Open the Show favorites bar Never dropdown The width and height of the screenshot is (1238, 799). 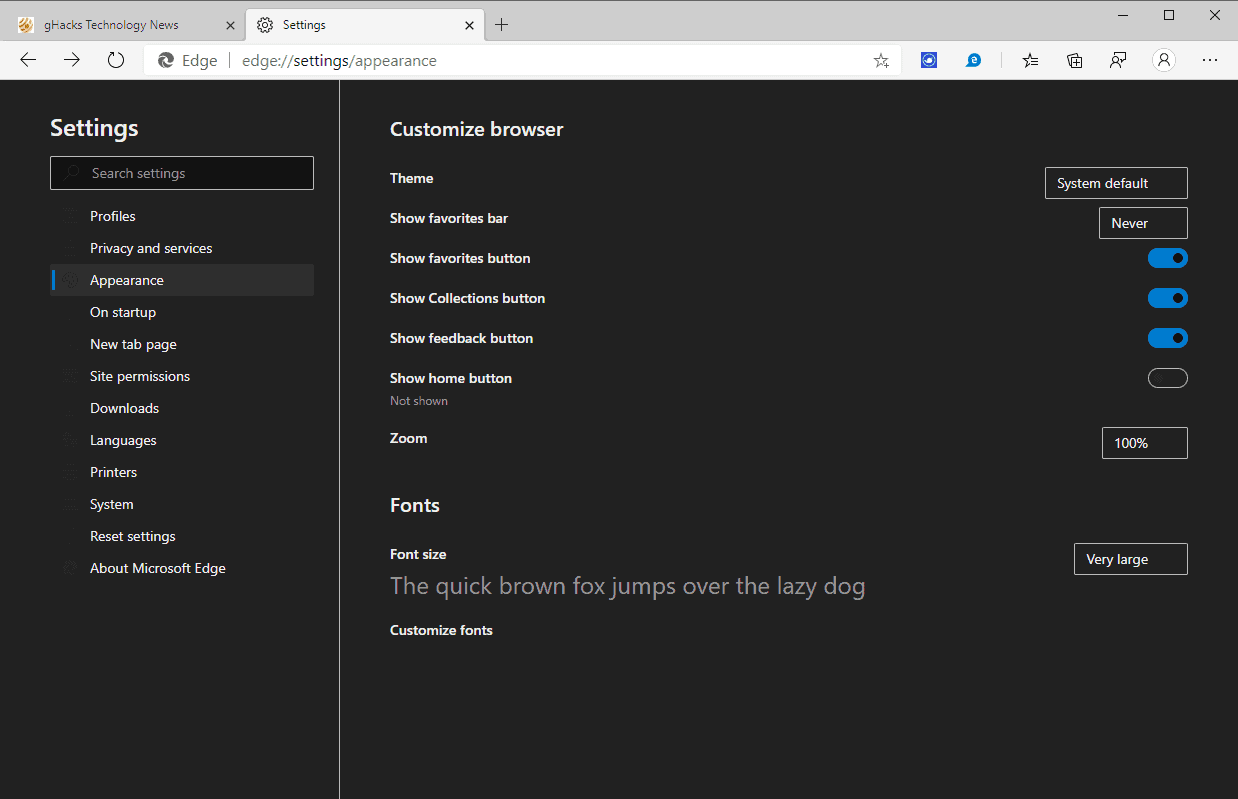pyautogui.click(x=1143, y=223)
